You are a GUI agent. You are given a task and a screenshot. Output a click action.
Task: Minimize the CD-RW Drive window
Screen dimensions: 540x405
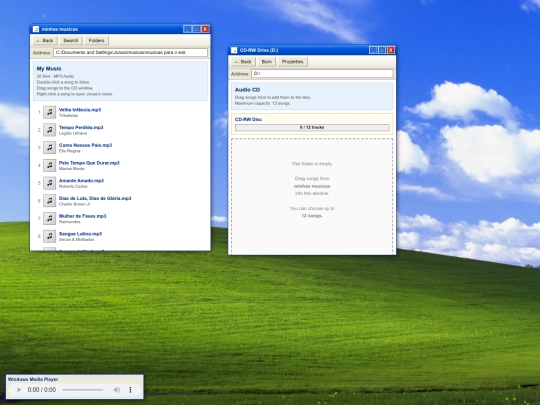pos(373,50)
